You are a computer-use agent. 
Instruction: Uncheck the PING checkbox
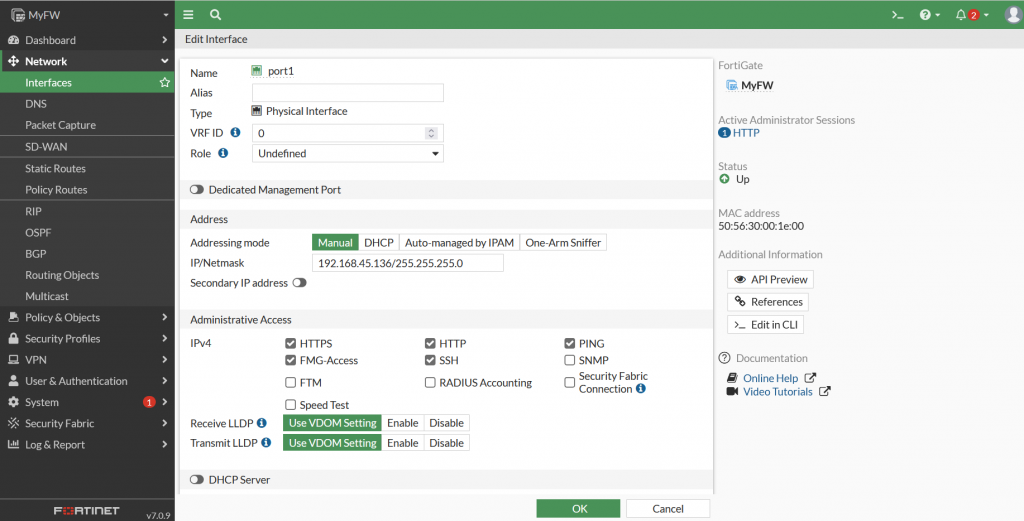569,343
